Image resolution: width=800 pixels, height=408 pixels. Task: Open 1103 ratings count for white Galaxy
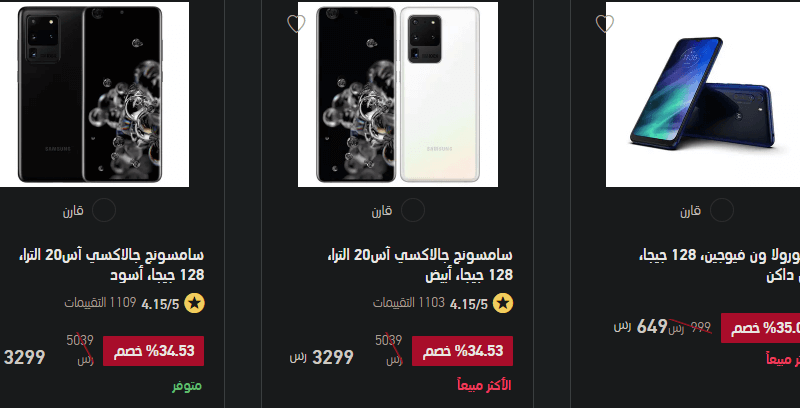tap(409, 303)
